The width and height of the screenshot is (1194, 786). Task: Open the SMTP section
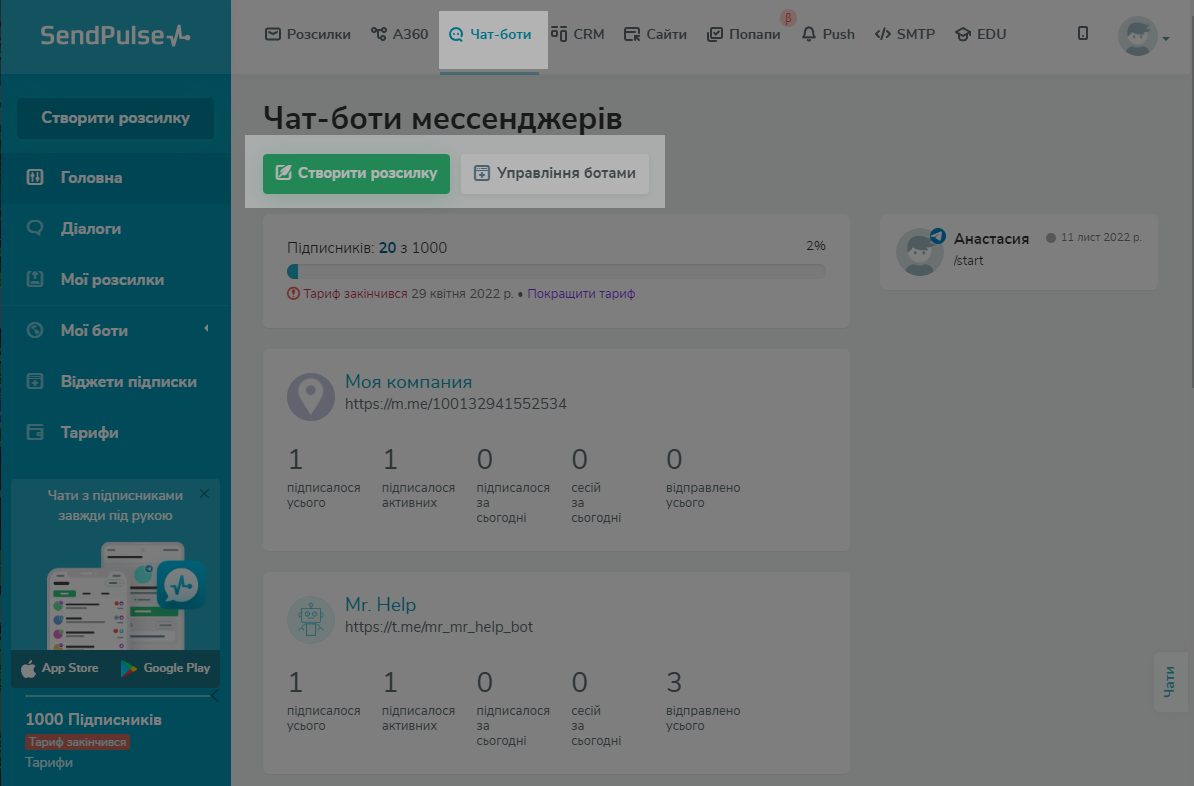pos(905,34)
